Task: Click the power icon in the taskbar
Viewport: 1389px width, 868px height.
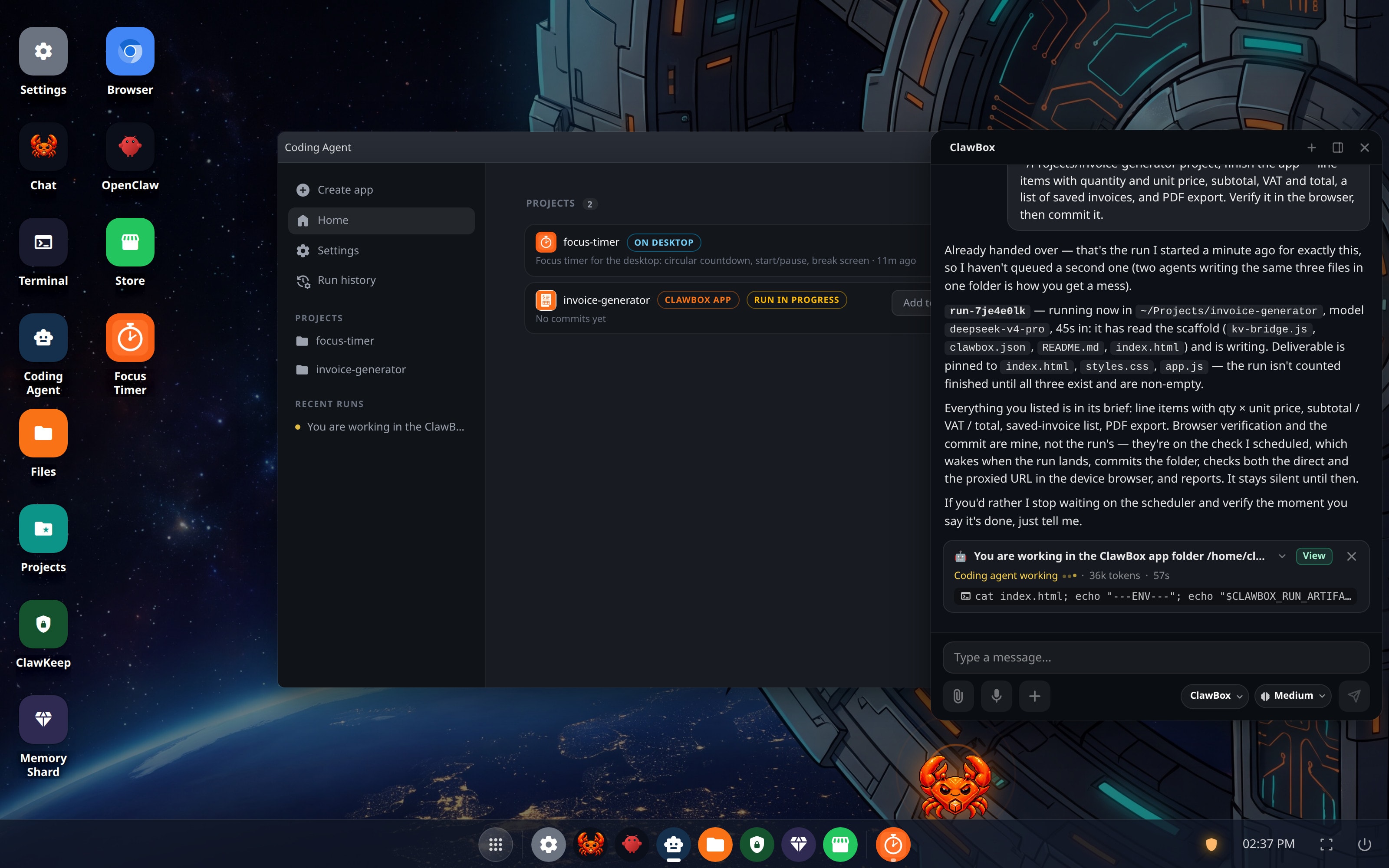Action: [x=1364, y=845]
